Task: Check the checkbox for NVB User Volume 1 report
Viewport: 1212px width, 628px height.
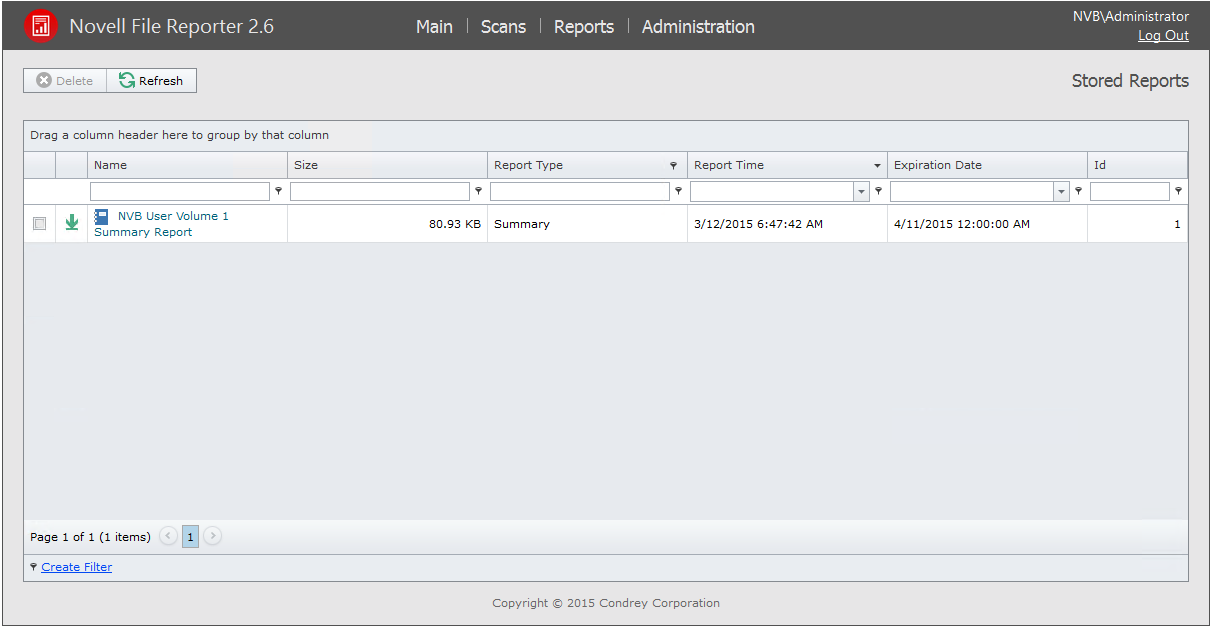Action: pos(39,223)
